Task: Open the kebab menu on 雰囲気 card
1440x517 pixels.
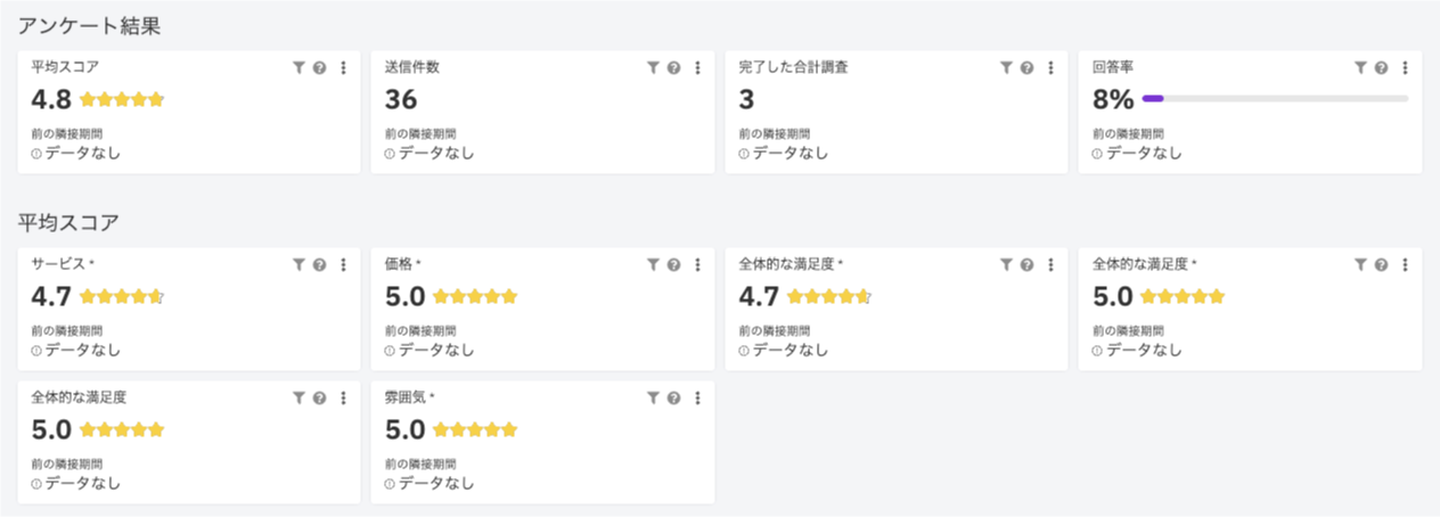Action: 697,398
